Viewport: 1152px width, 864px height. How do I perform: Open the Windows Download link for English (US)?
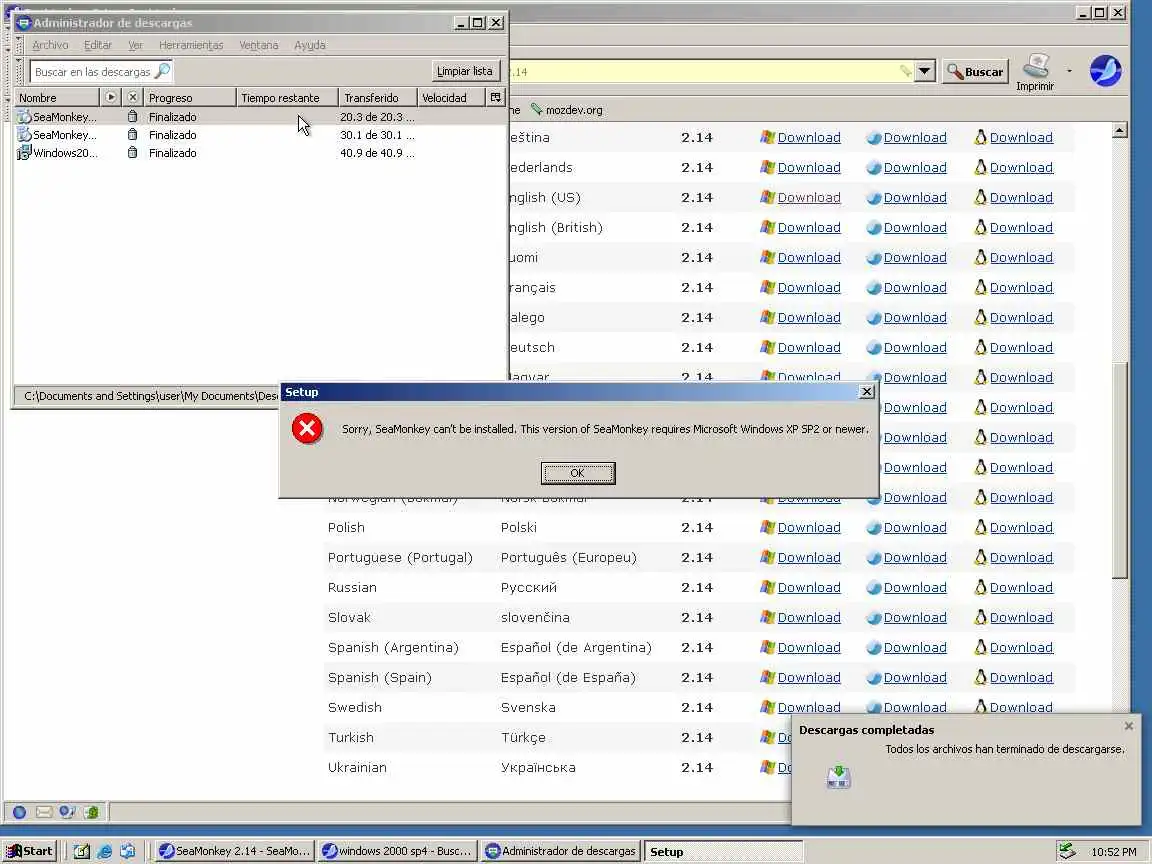(x=808, y=198)
